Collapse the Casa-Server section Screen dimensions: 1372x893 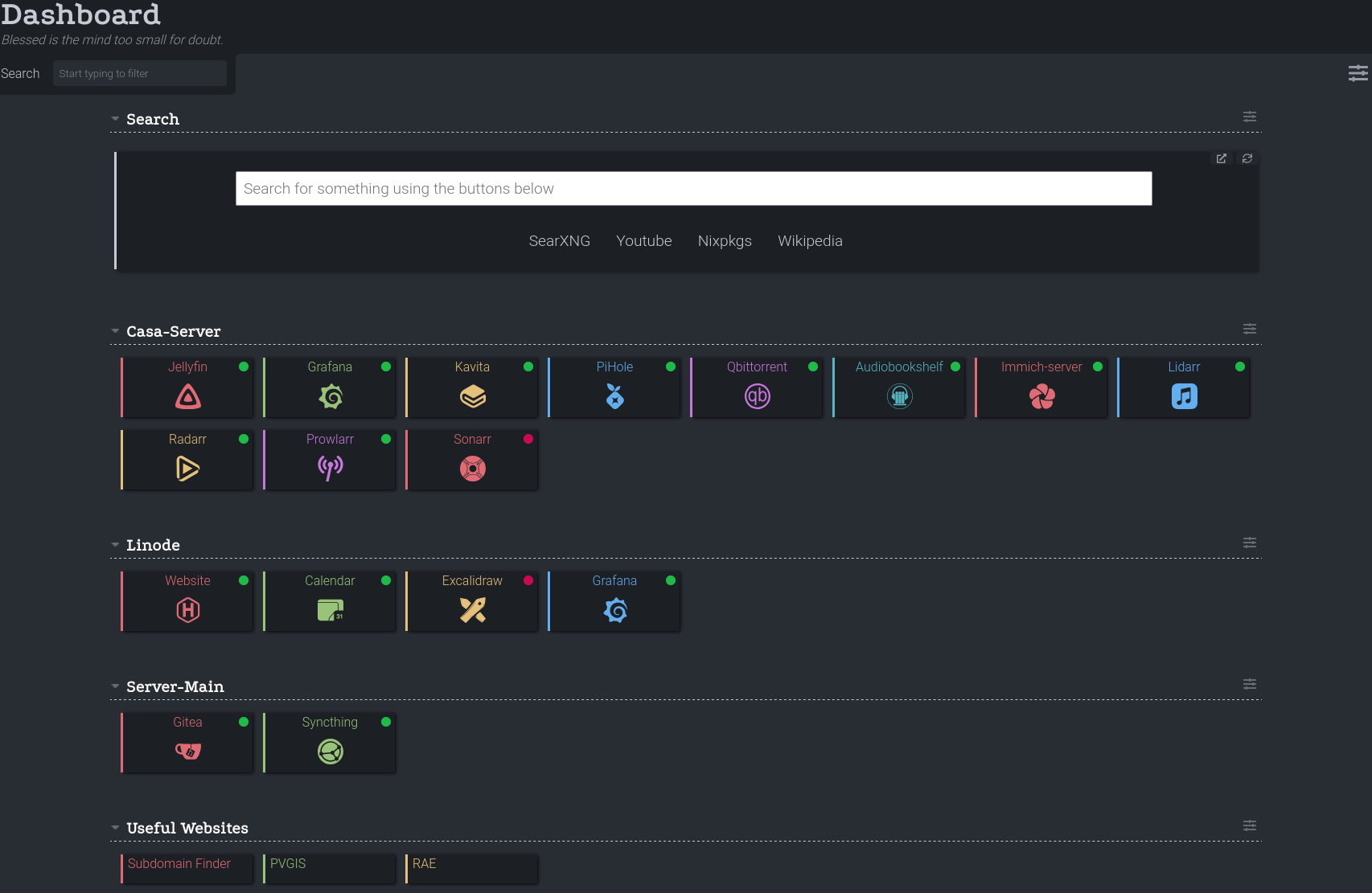tap(115, 331)
